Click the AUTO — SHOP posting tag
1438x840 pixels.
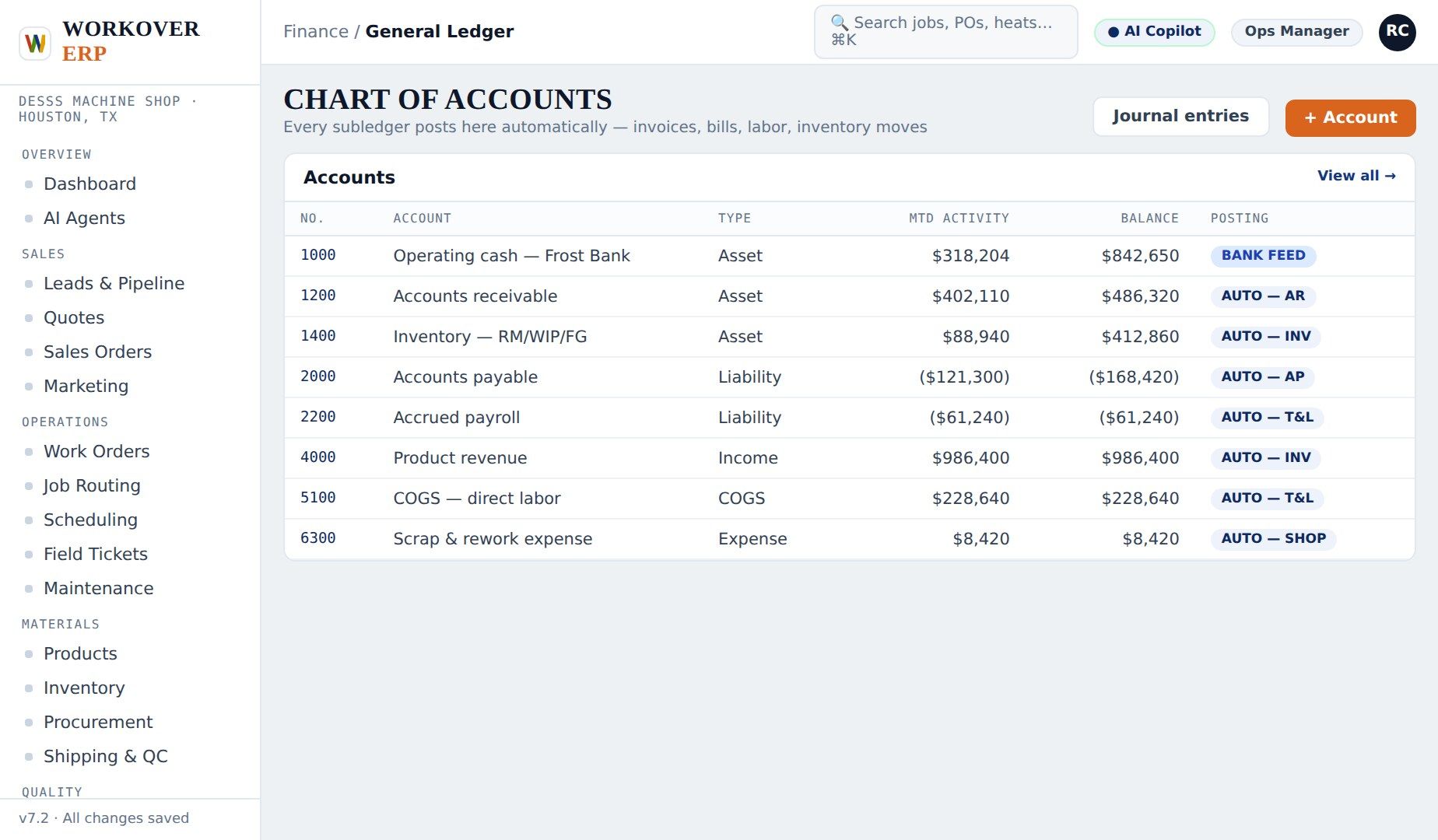tap(1273, 539)
